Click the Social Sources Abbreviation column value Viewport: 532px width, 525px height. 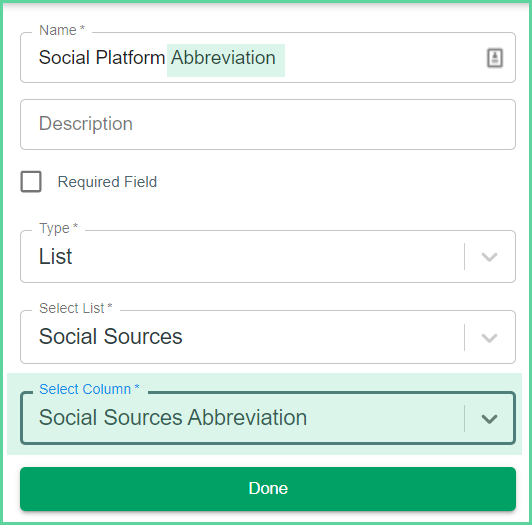point(173,417)
